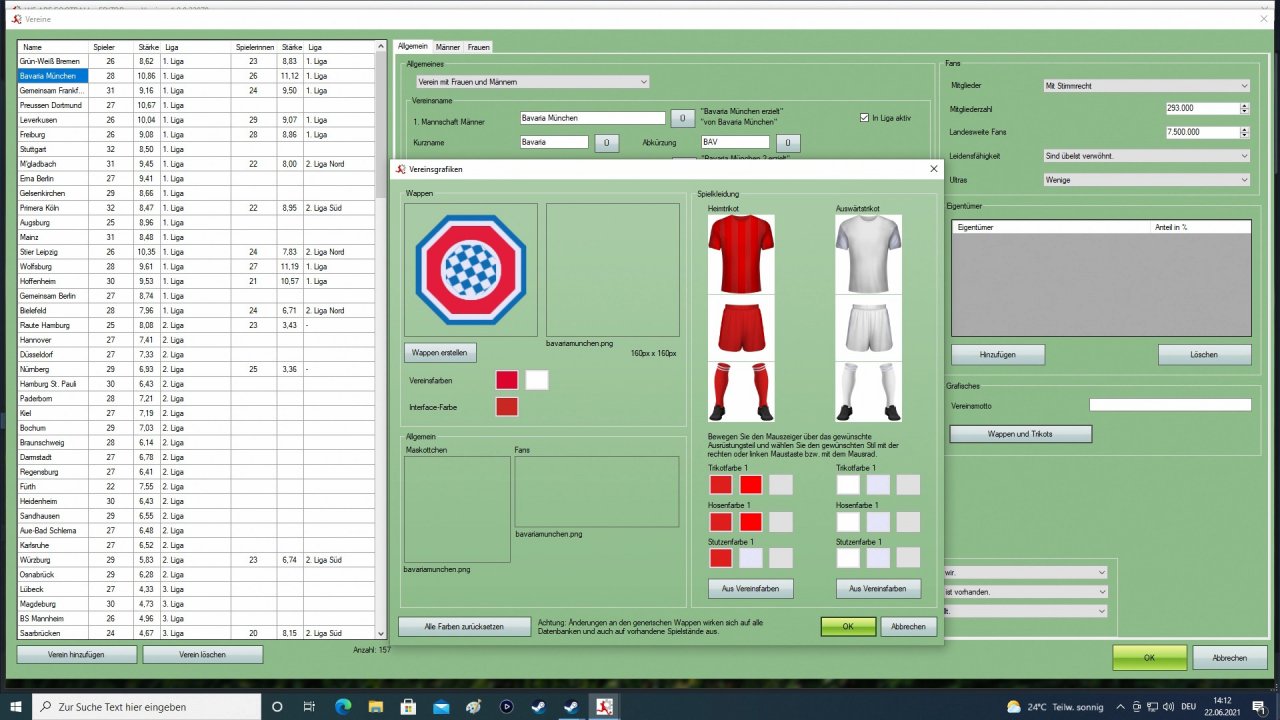The height and width of the screenshot is (720, 1280).
Task: Choose the first away Stutzenfarbe swatch
Action: point(848,558)
